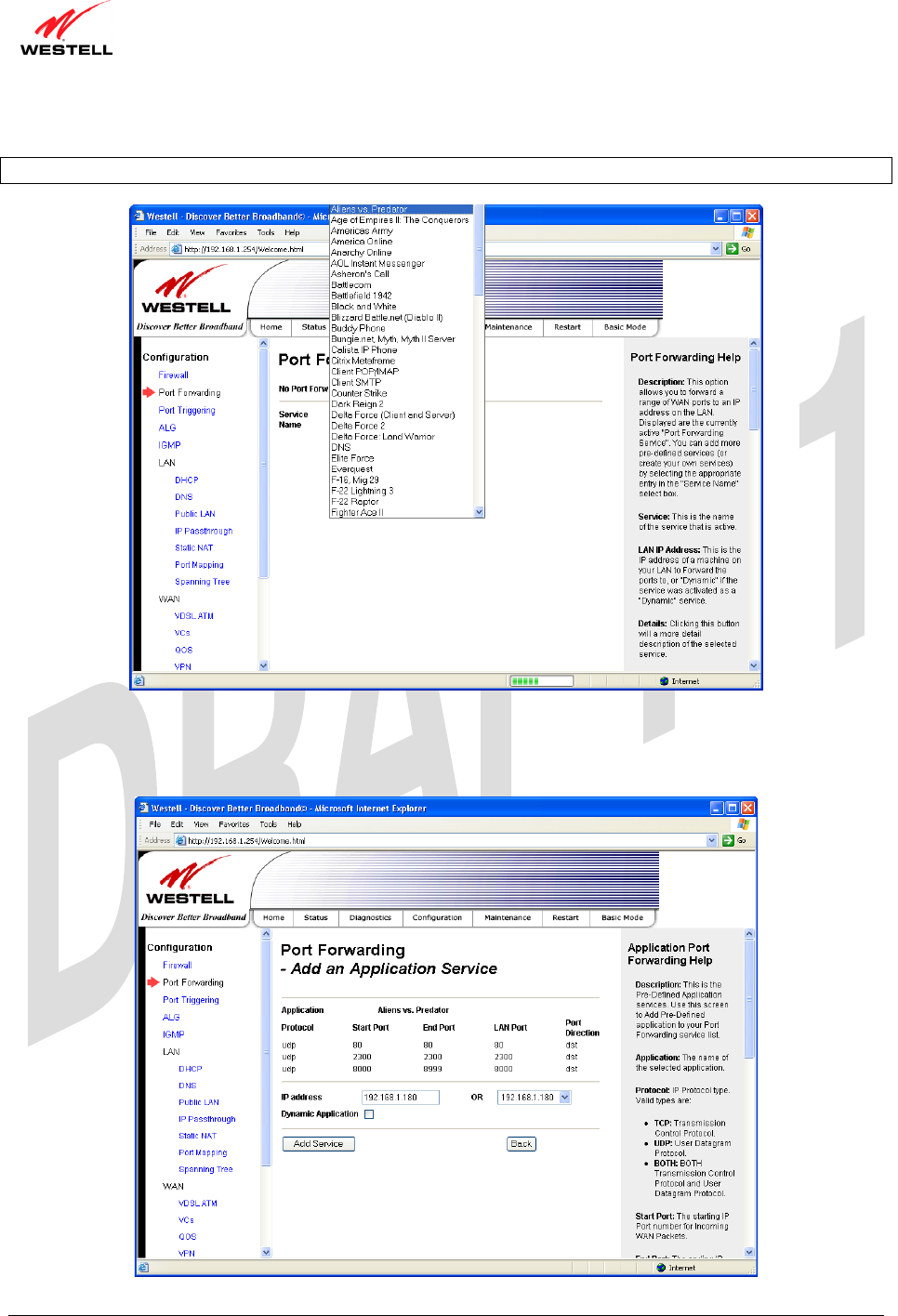Expand the address bar dropdown in the upper window
The width and height of the screenshot is (898, 1316).
tap(716, 248)
